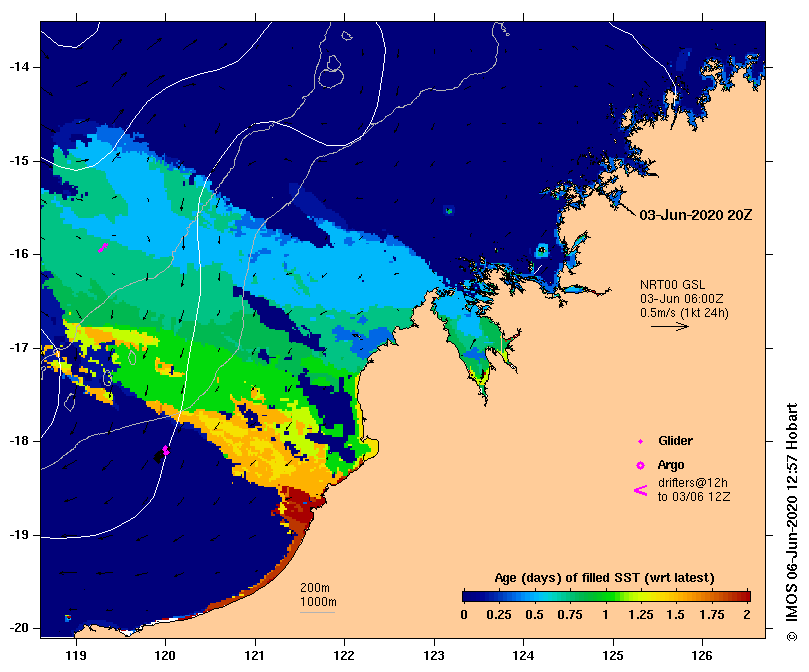Click the grey 1000m depth contour legend line
The image size is (809, 672).
tap(317, 613)
